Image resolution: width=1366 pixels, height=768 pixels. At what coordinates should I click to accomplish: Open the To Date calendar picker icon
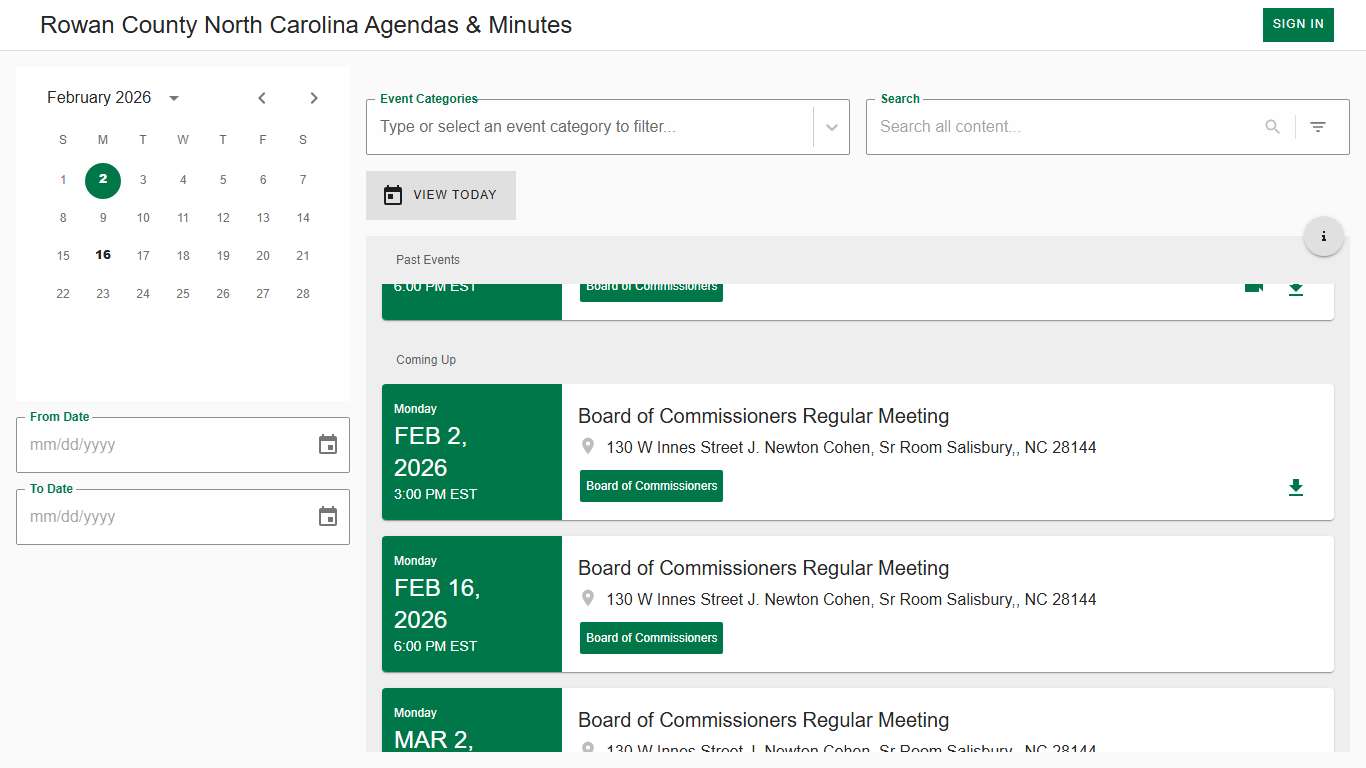coord(328,516)
